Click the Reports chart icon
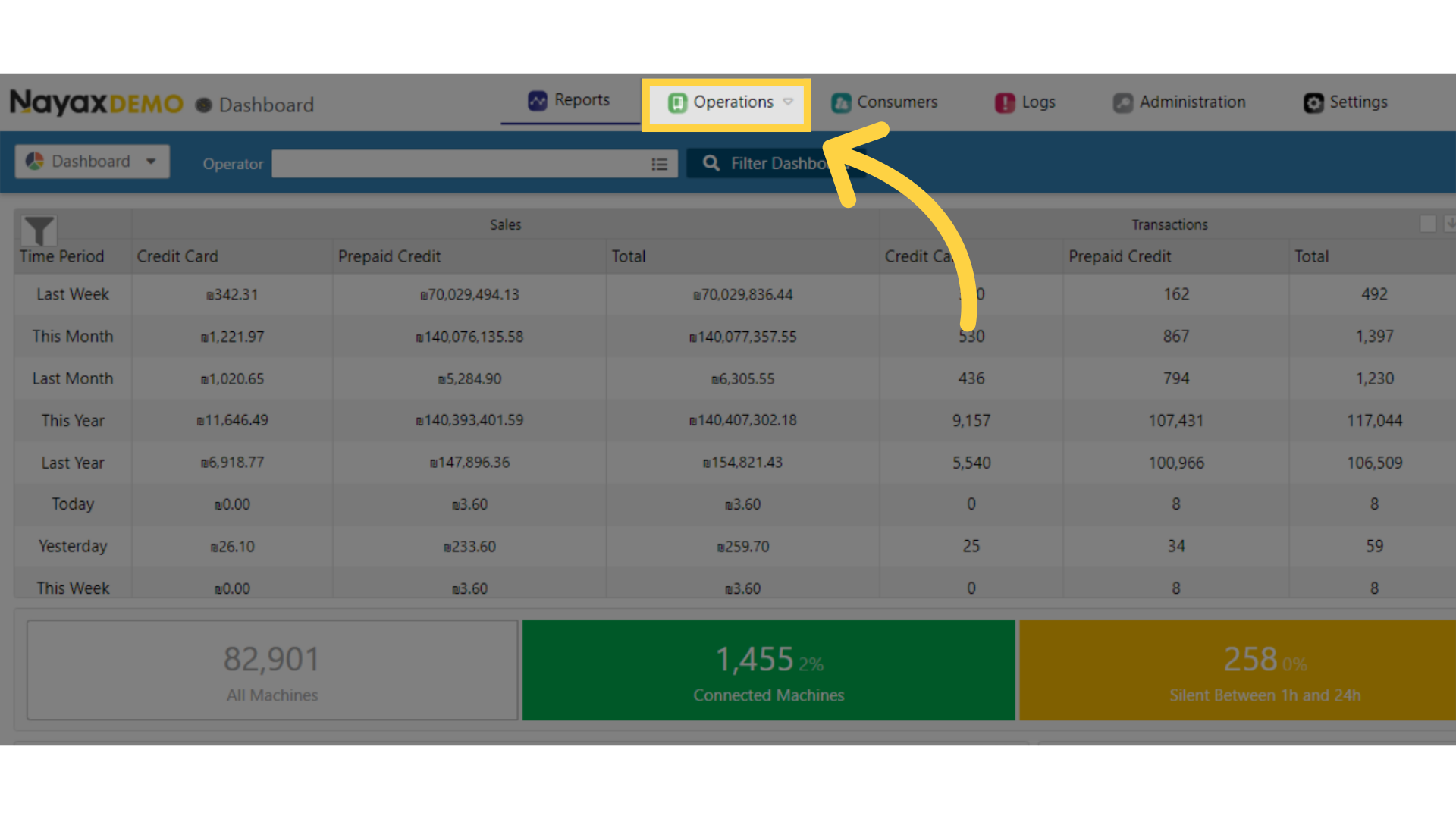Viewport: 1456px width, 819px height. pyautogui.click(x=537, y=101)
